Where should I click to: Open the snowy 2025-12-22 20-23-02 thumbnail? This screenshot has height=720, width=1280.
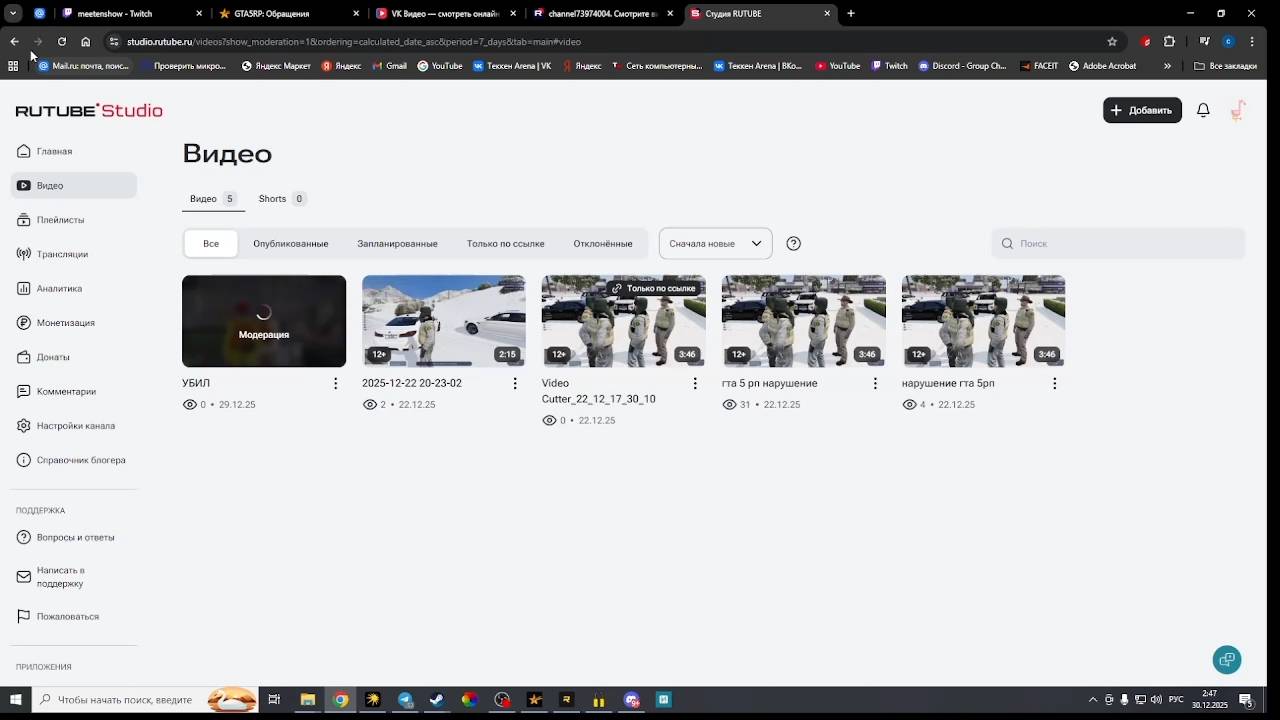click(444, 321)
